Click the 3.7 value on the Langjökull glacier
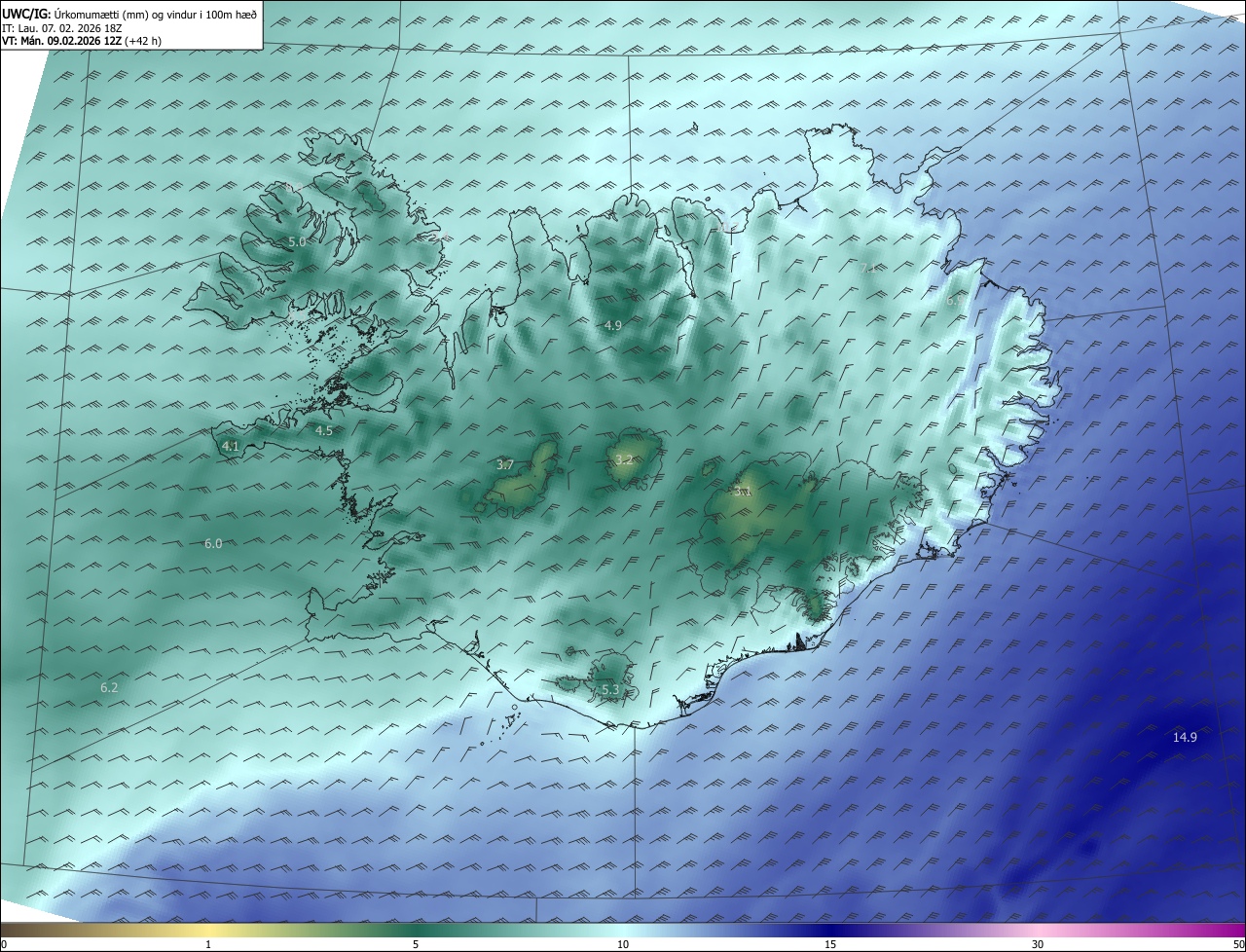The height and width of the screenshot is (952, 1246). coord(505,465)
